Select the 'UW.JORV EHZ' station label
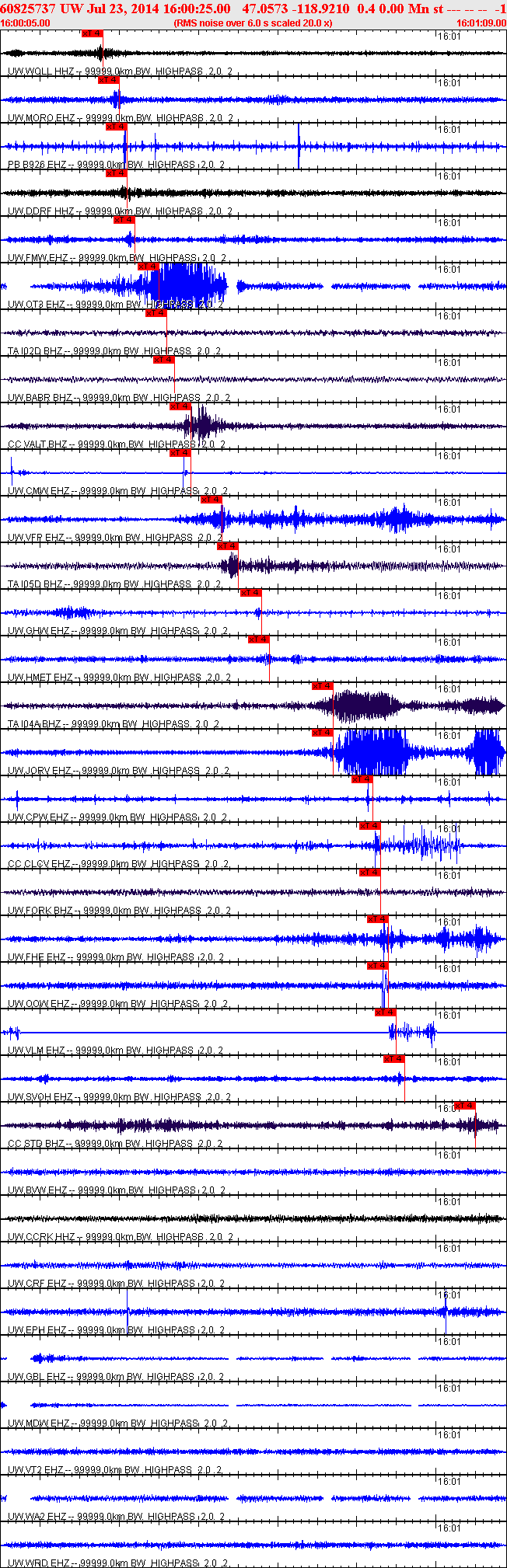507x1568 pixels. point(40,771)
